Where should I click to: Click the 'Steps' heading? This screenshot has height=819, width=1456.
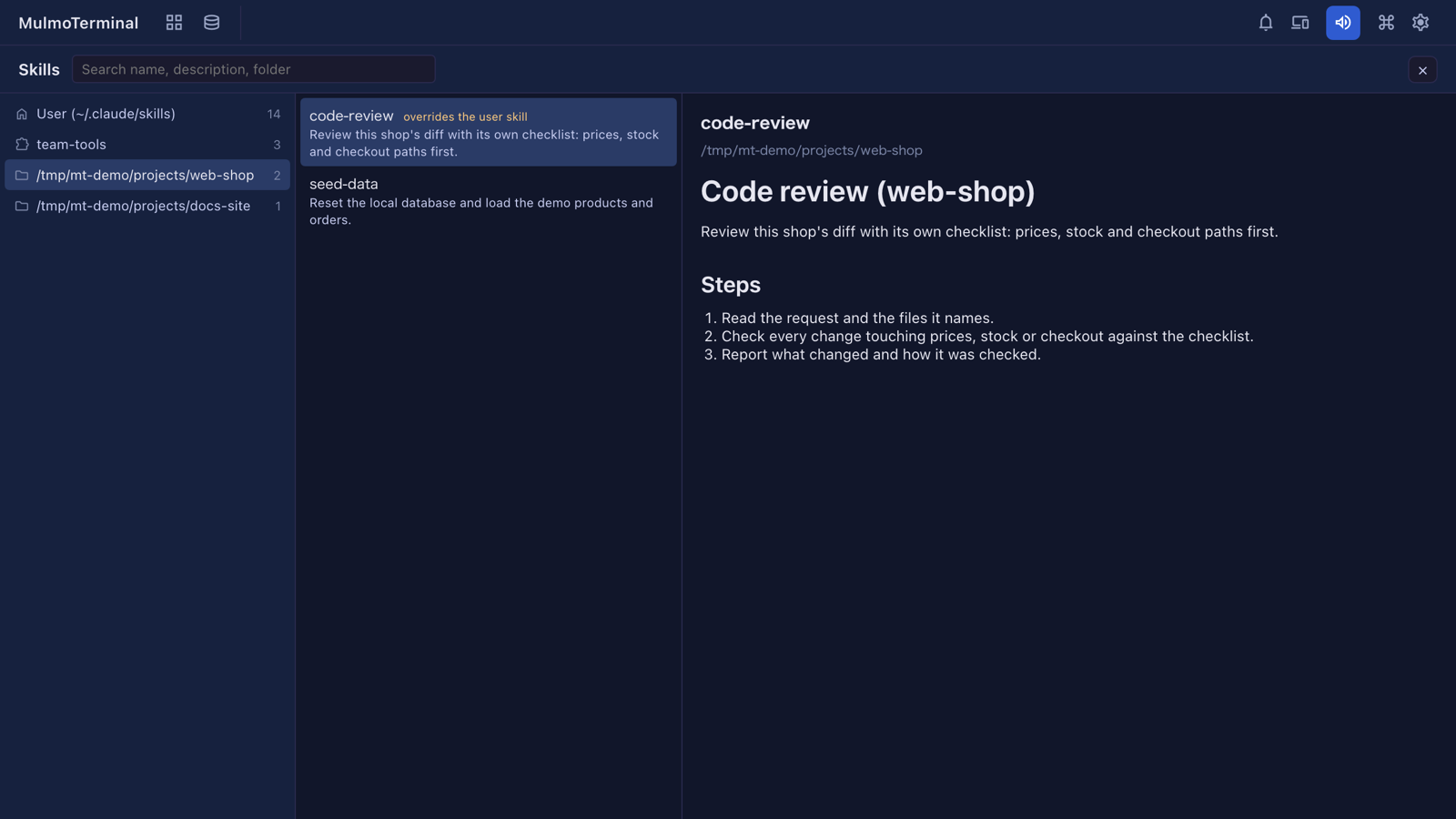coord(731,285)
